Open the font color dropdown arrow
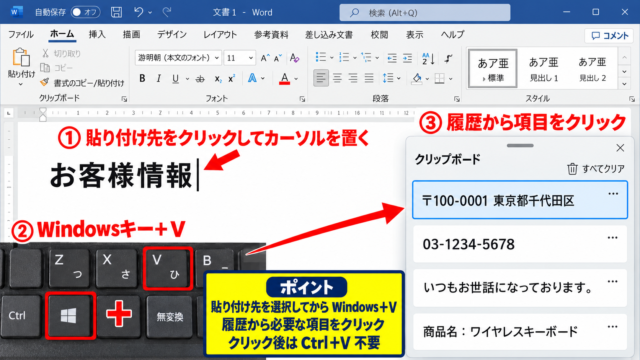Image resolution: width=640 pixels, height=360 pixels. click(x=296, y=79)
